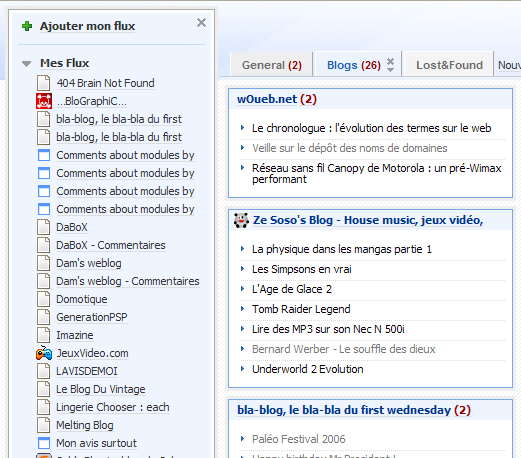This screenshot has width=521, height=458.
Task: Click the page icon beside 404 Brain Not Found
Action: [x=44, y=83]
